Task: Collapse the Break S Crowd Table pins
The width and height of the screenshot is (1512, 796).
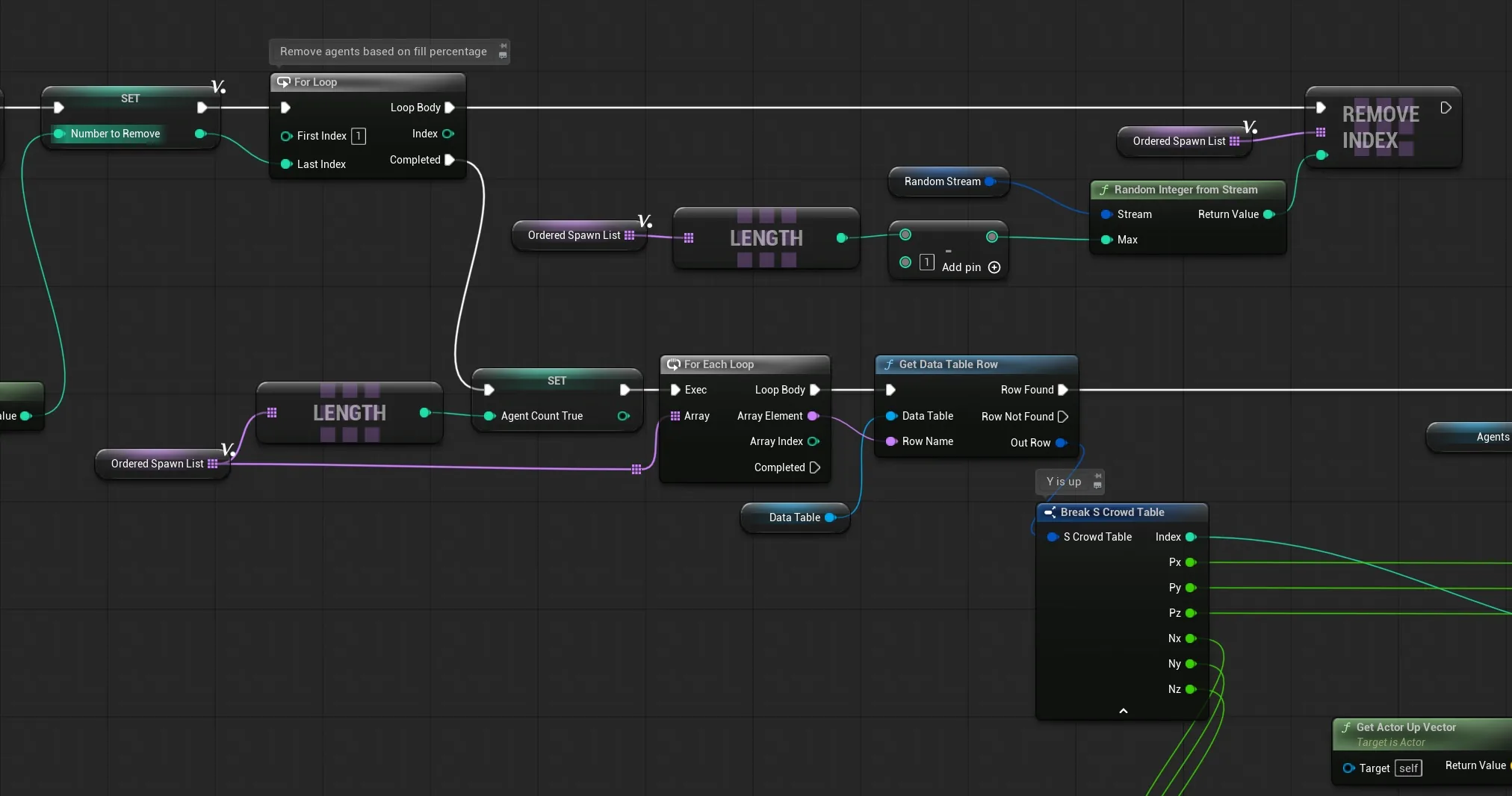Action: coord(1123,711)
